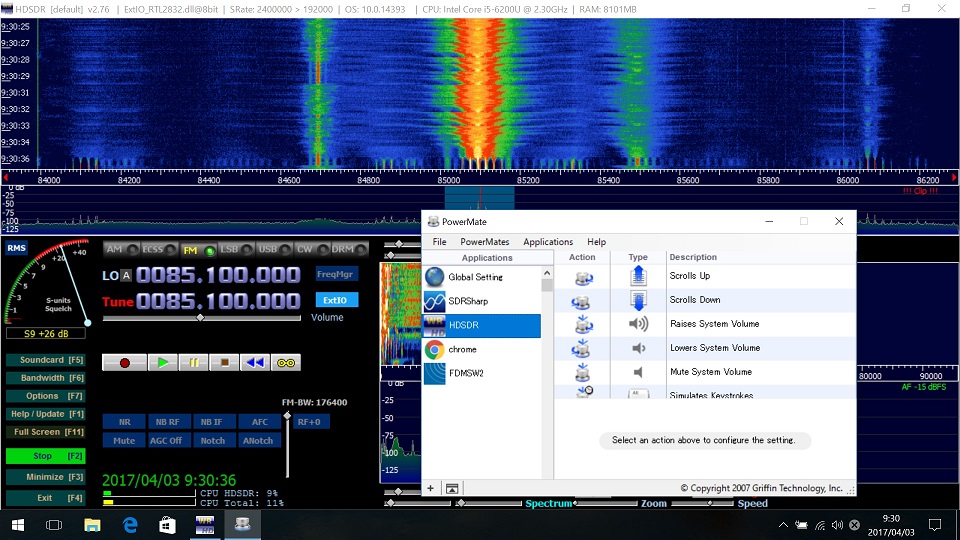Toggle the NR noise reduction button
The image size is (960, 540).
pyautogui.click(x=125, y=422)
